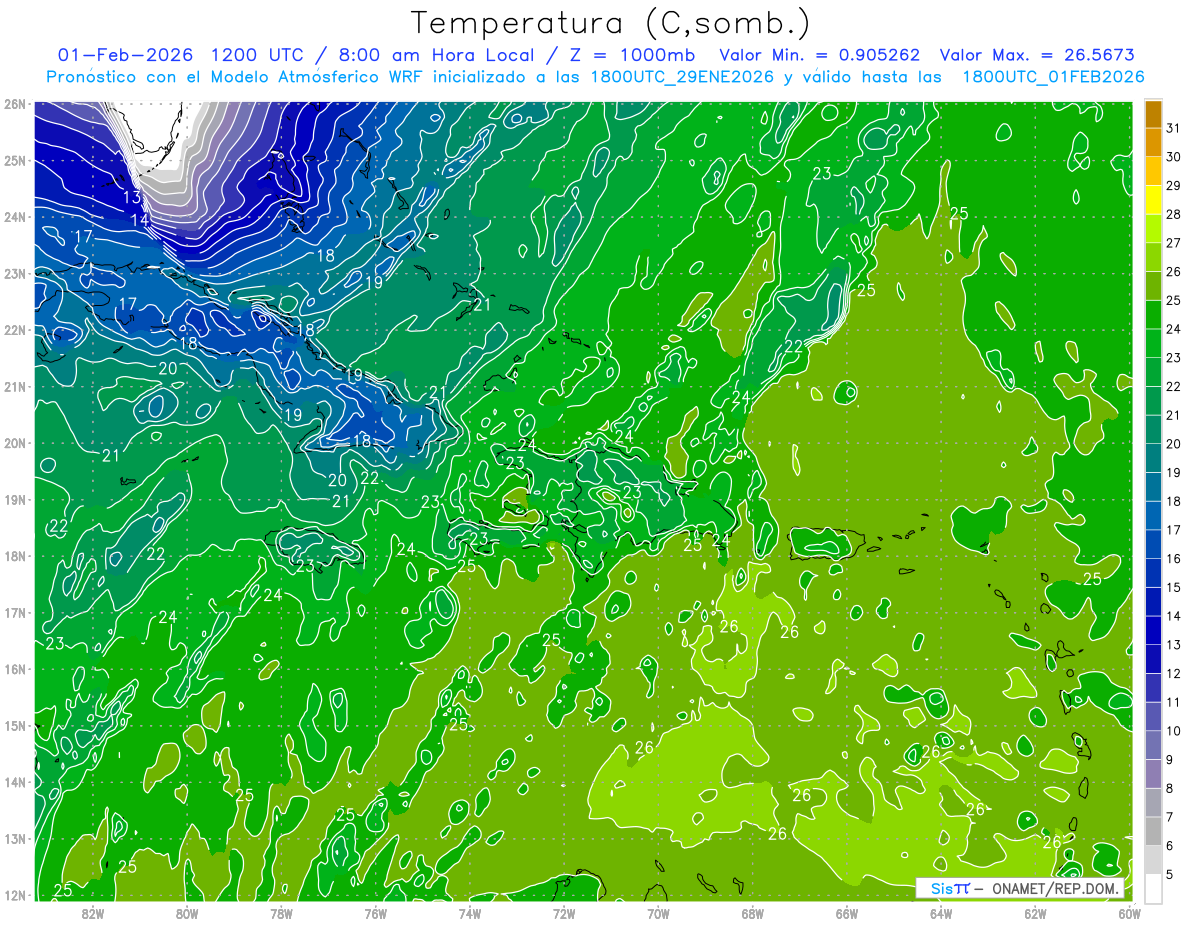This screenshot has width=1200, height=927.
Task: Click the 76W longitude axis label
Action: pos(375,913)
